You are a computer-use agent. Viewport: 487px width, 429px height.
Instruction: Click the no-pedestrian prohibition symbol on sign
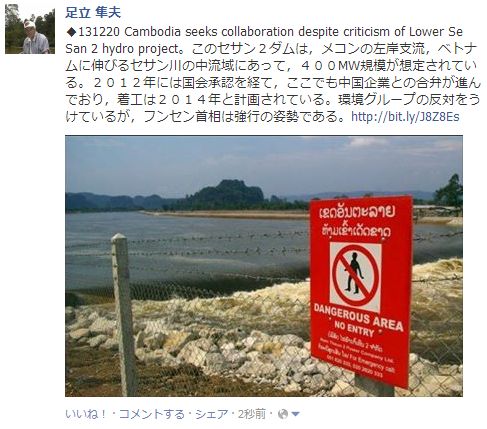click(356, 277)
